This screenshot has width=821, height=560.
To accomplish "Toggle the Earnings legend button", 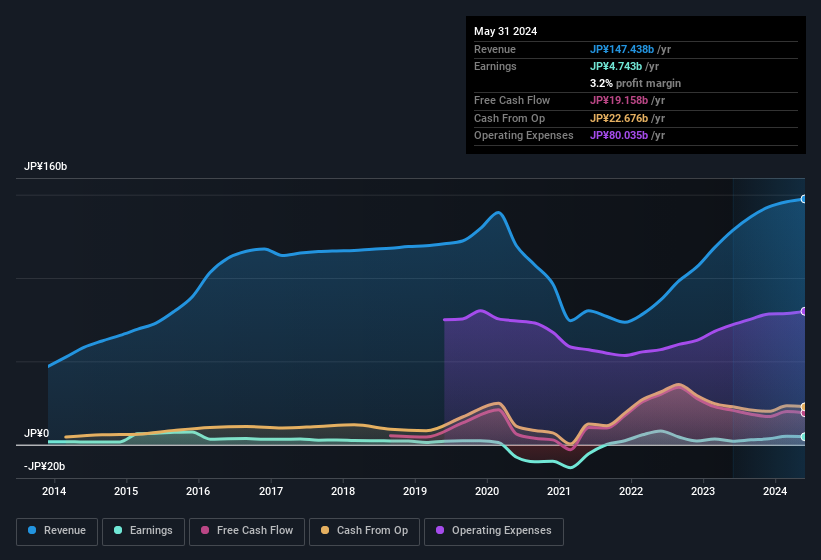I will pyautogui.click(x=143, y=531).
